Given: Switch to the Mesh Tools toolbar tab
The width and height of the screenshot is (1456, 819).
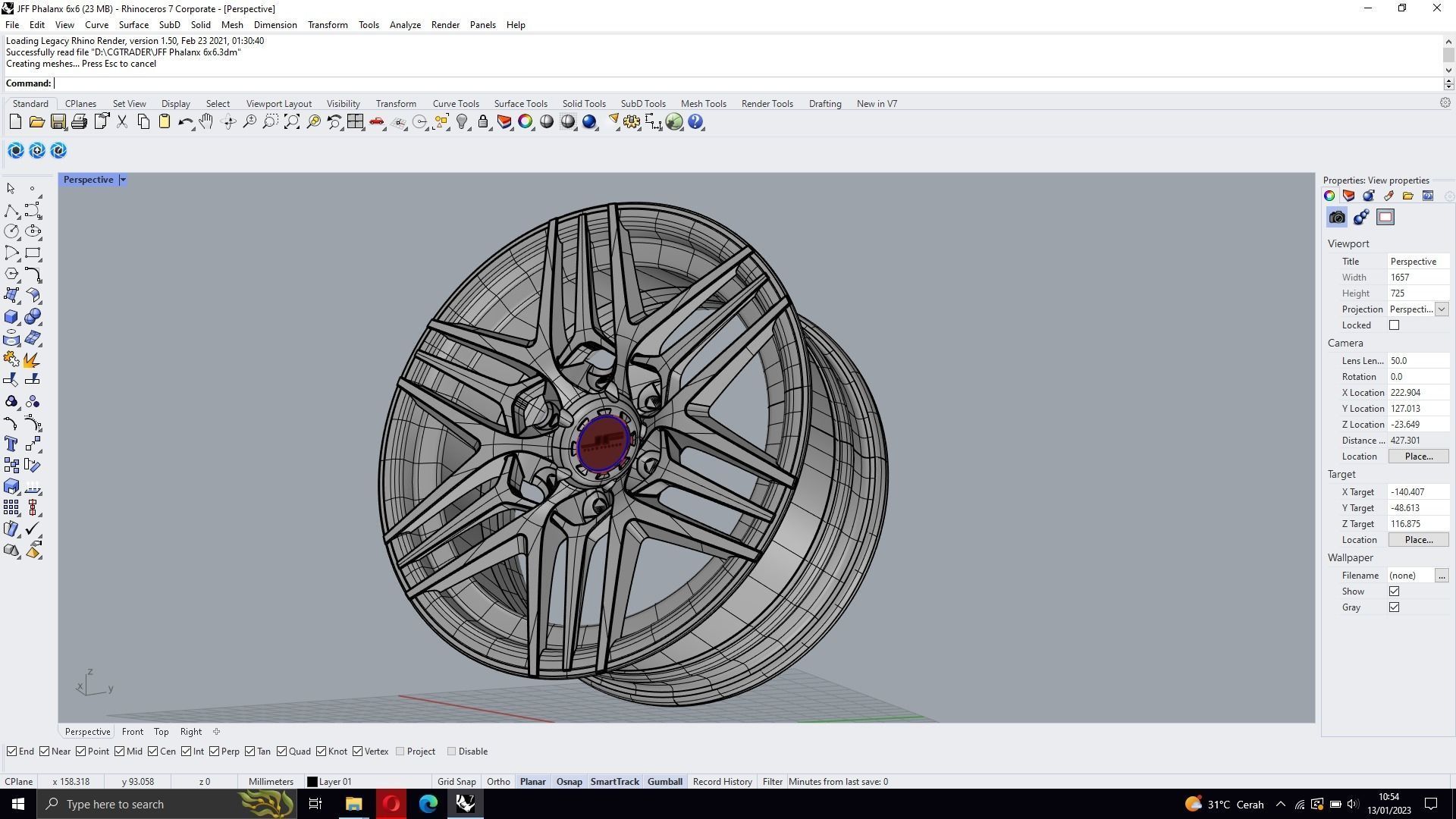Looking at the screenshot, I should [703, 104].
